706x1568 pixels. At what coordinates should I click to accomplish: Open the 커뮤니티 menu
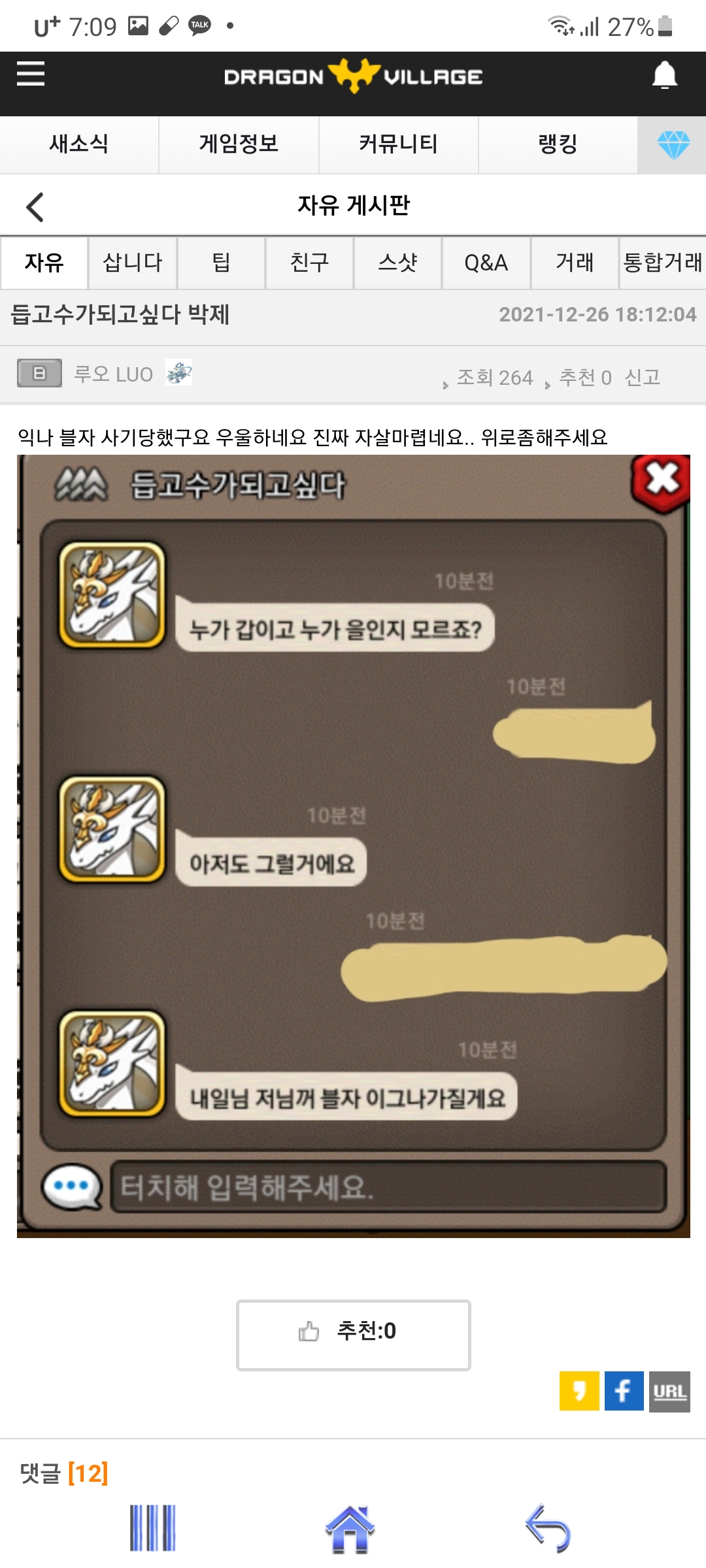(398, 144)
